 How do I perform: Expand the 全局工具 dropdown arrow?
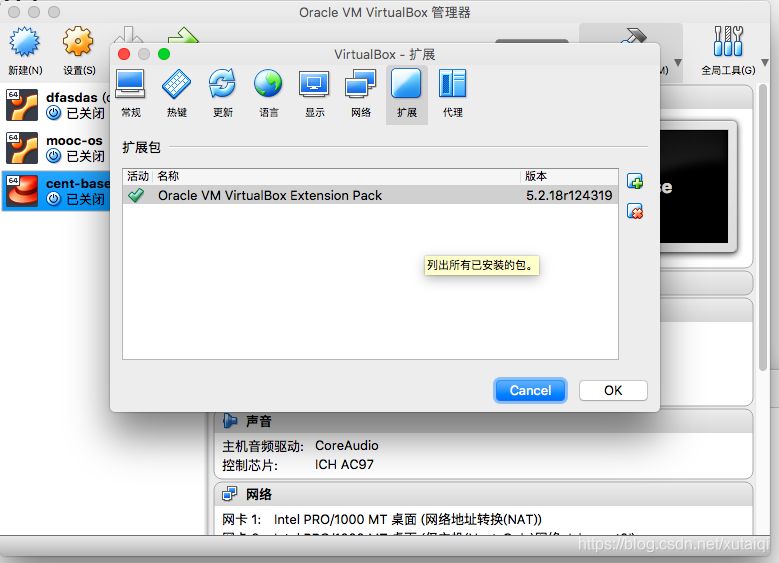pyautogui.click(x=765, y=63)
